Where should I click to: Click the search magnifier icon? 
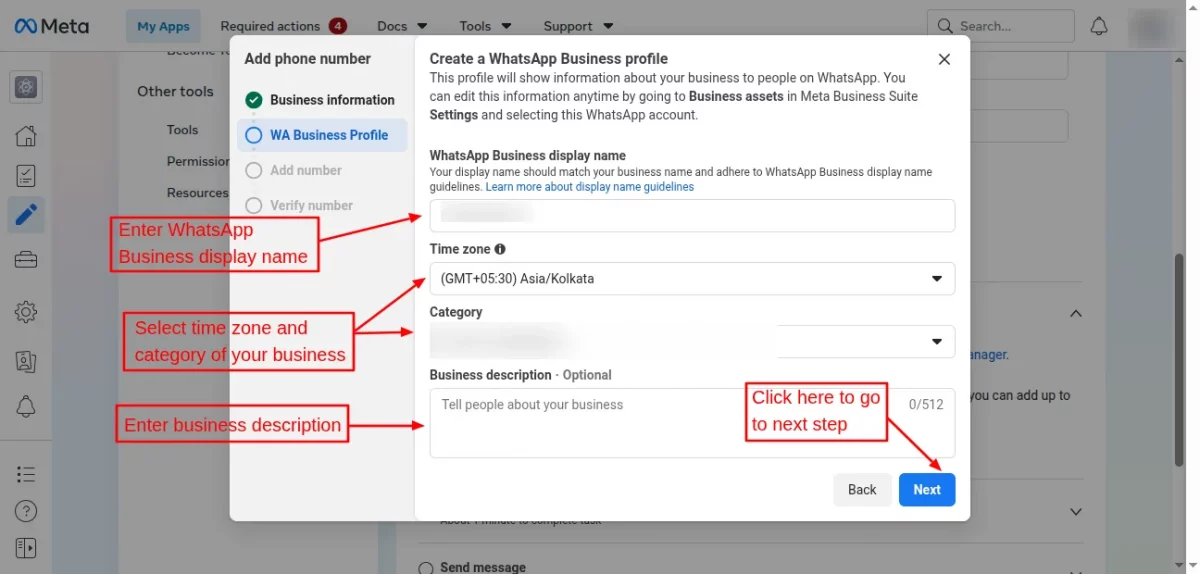click(944, 26)
